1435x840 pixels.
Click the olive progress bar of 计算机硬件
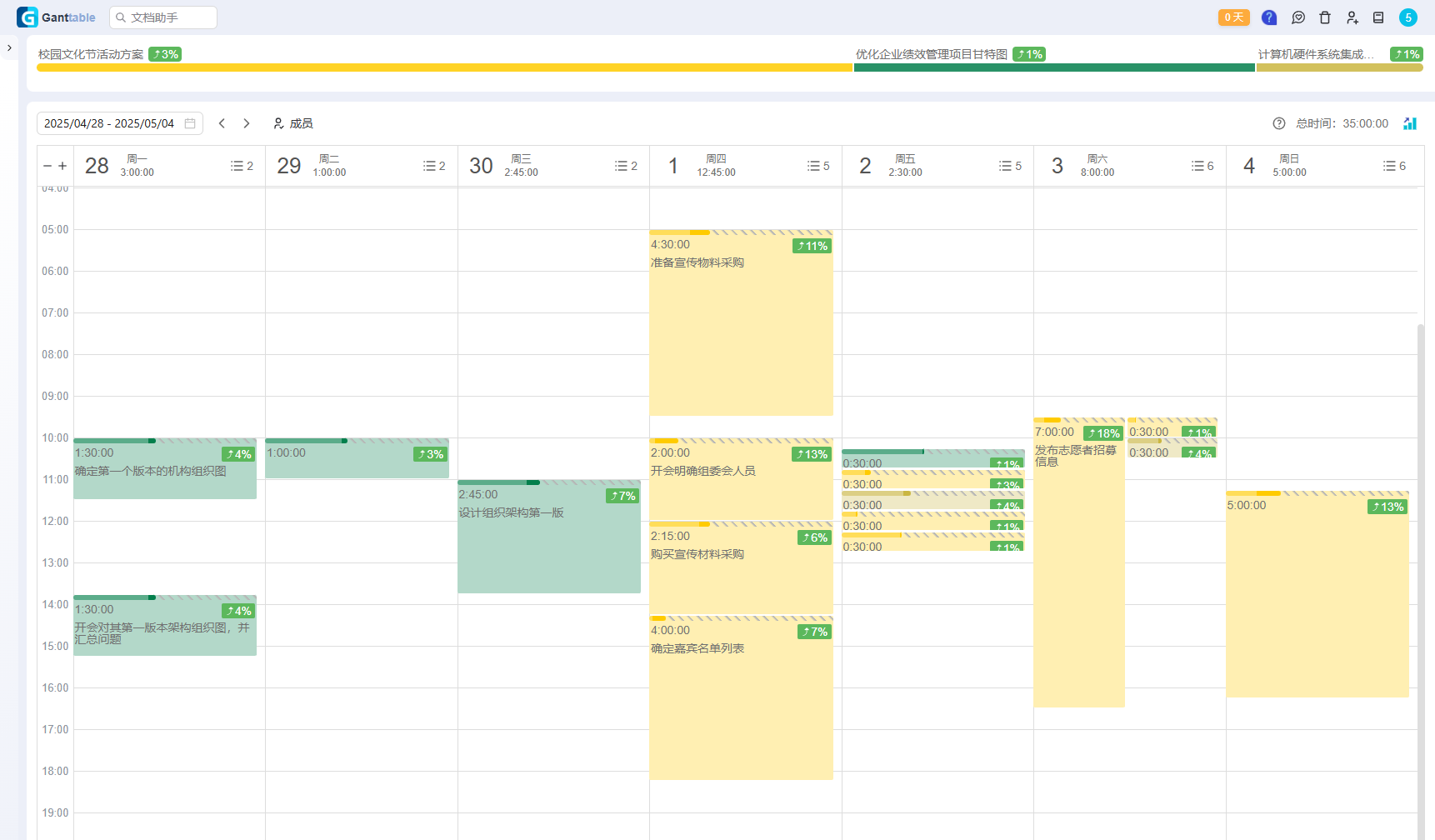point(1340,67)
